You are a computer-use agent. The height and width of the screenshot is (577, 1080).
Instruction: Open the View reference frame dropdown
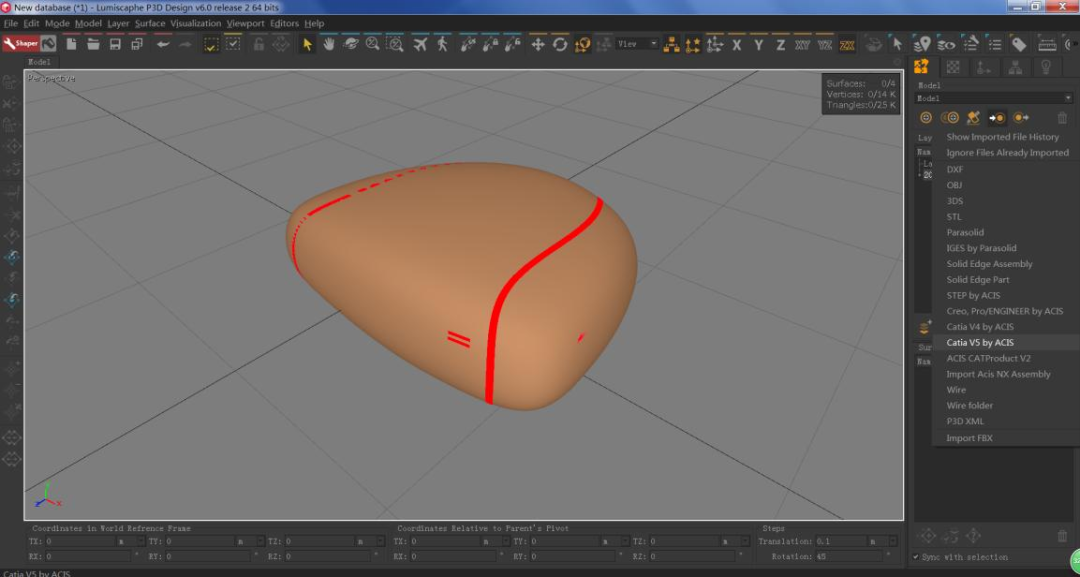click(x=637, y=43)
